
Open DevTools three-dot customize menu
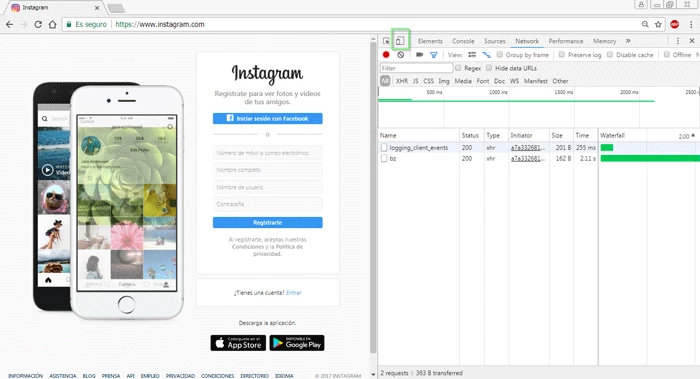[x=678, y=41]
